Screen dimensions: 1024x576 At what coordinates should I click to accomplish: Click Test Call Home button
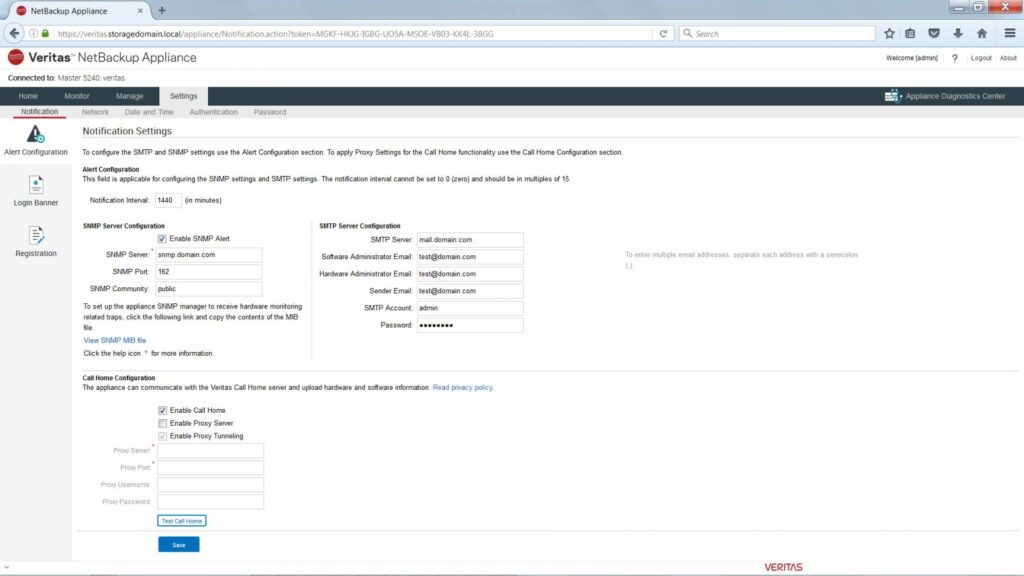(182, 520)
